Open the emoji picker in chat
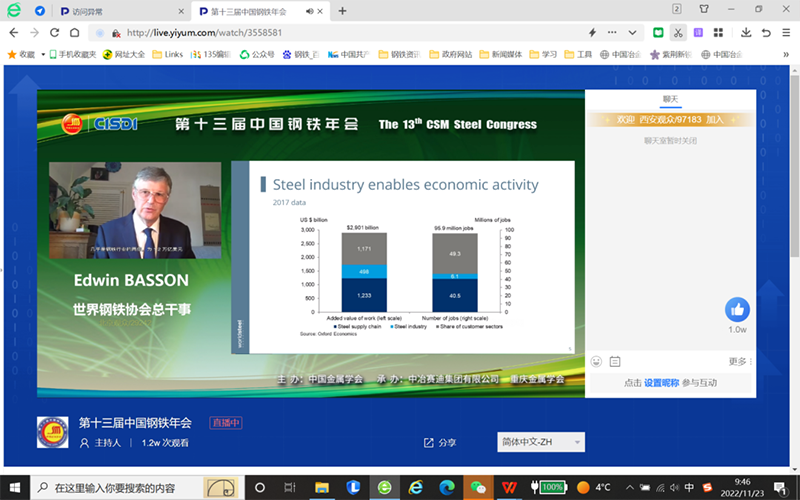The image size is (800, 500). (596, 361)
